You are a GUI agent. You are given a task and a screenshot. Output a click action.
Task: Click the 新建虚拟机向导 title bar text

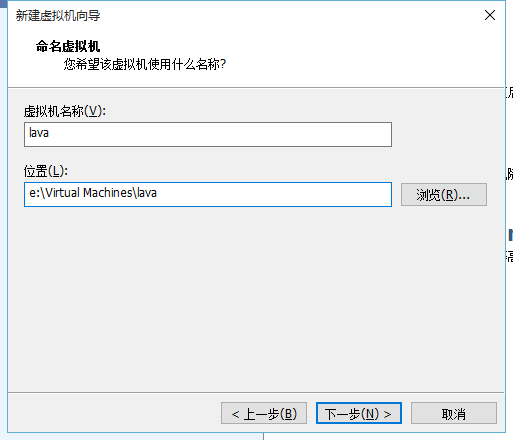click(x=58, y=16)
